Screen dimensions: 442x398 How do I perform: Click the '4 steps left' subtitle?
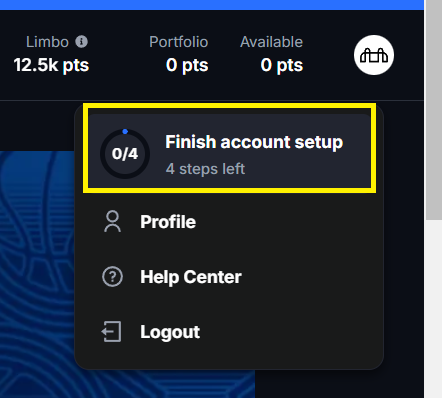click(x=205, y=169)
